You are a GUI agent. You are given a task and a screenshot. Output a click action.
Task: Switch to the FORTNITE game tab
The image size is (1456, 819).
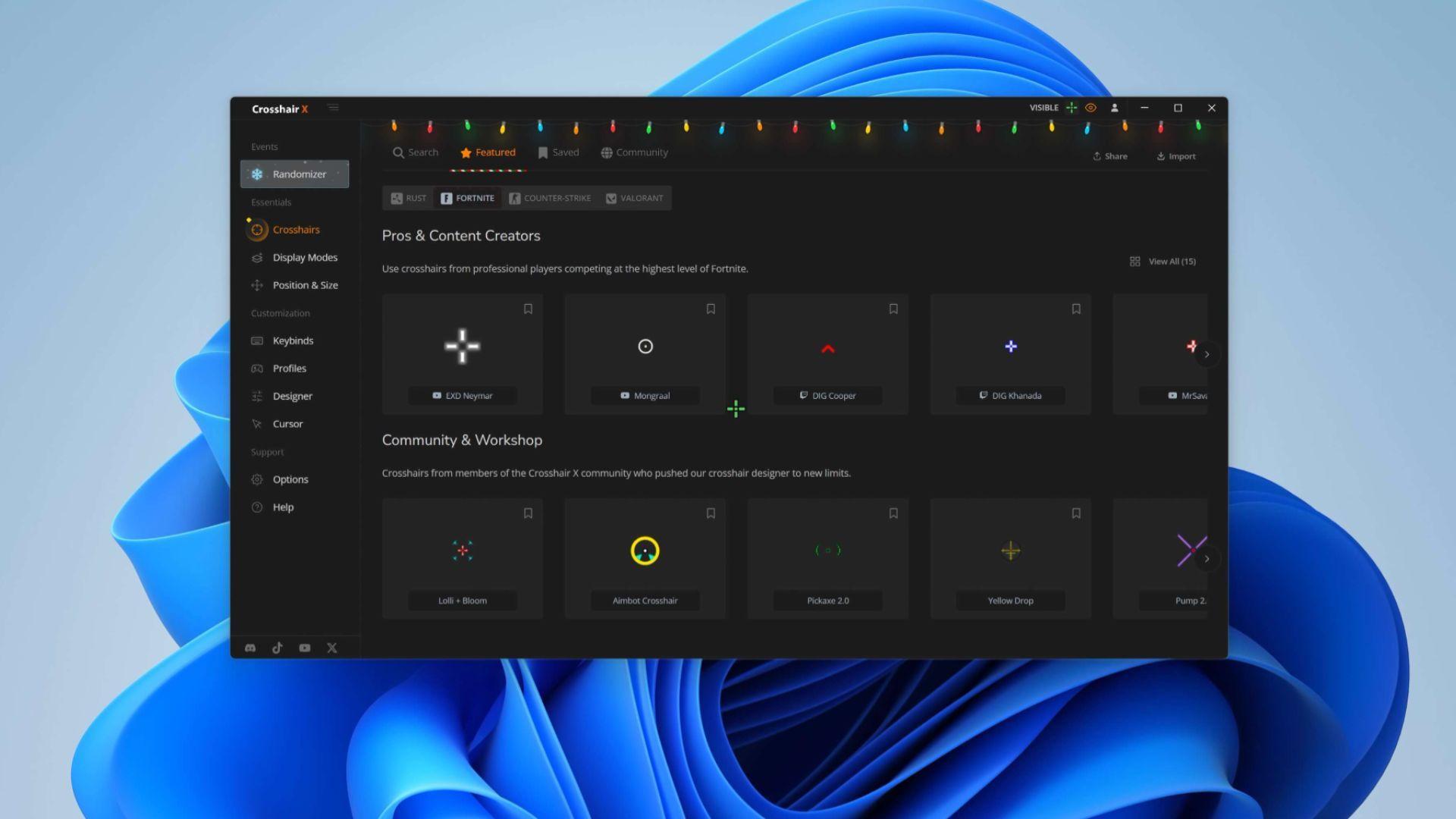tap(466, 198)
